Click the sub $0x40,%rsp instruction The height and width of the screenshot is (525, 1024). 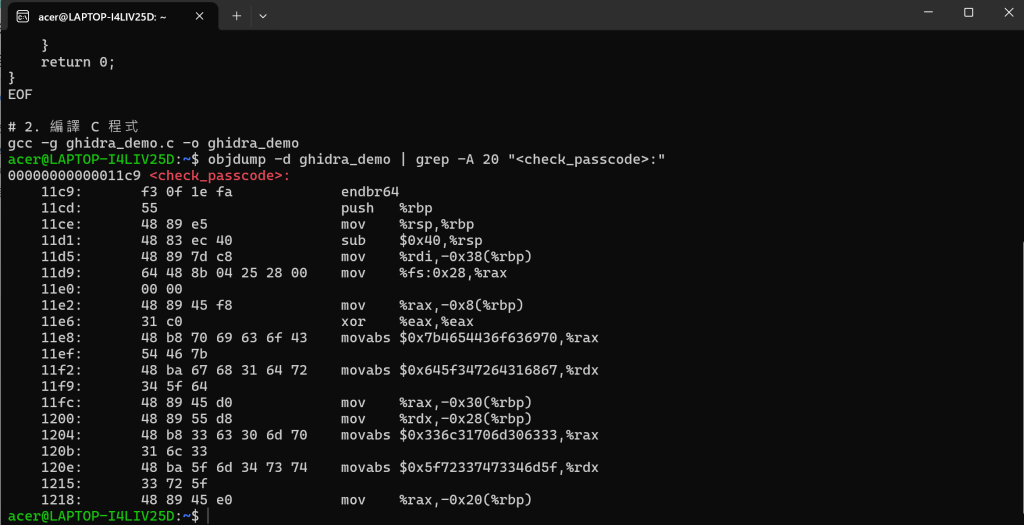click(411, 240)
